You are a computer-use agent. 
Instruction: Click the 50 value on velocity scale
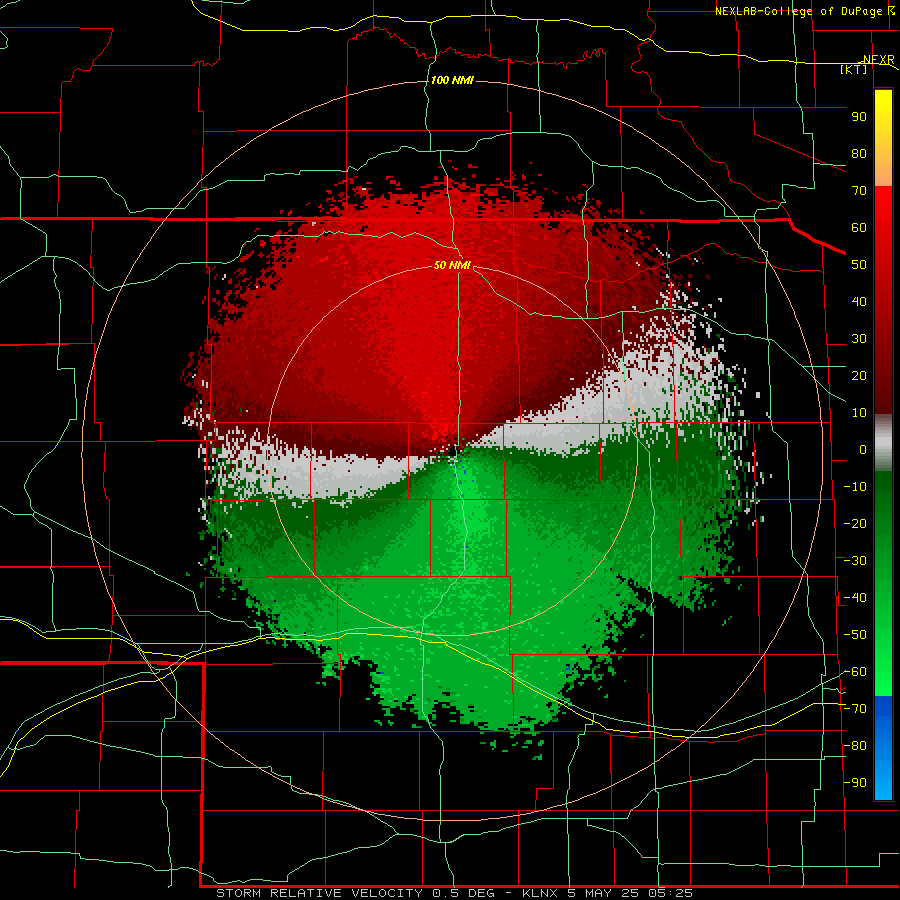(859, 265)
